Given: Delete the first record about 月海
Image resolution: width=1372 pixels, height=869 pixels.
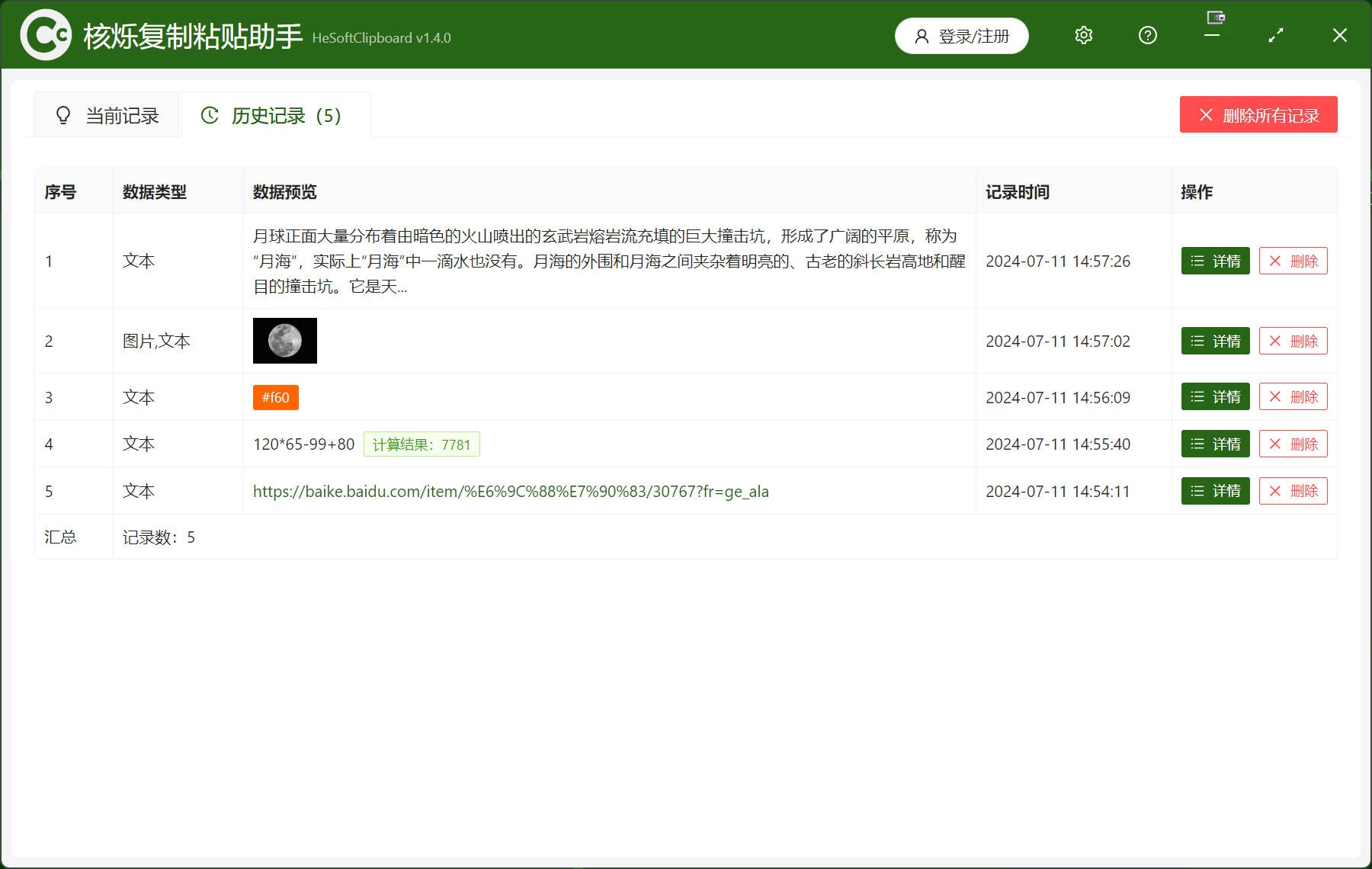Looking at the screenshot, I should pyautogui.click(x=1293, y=261).
